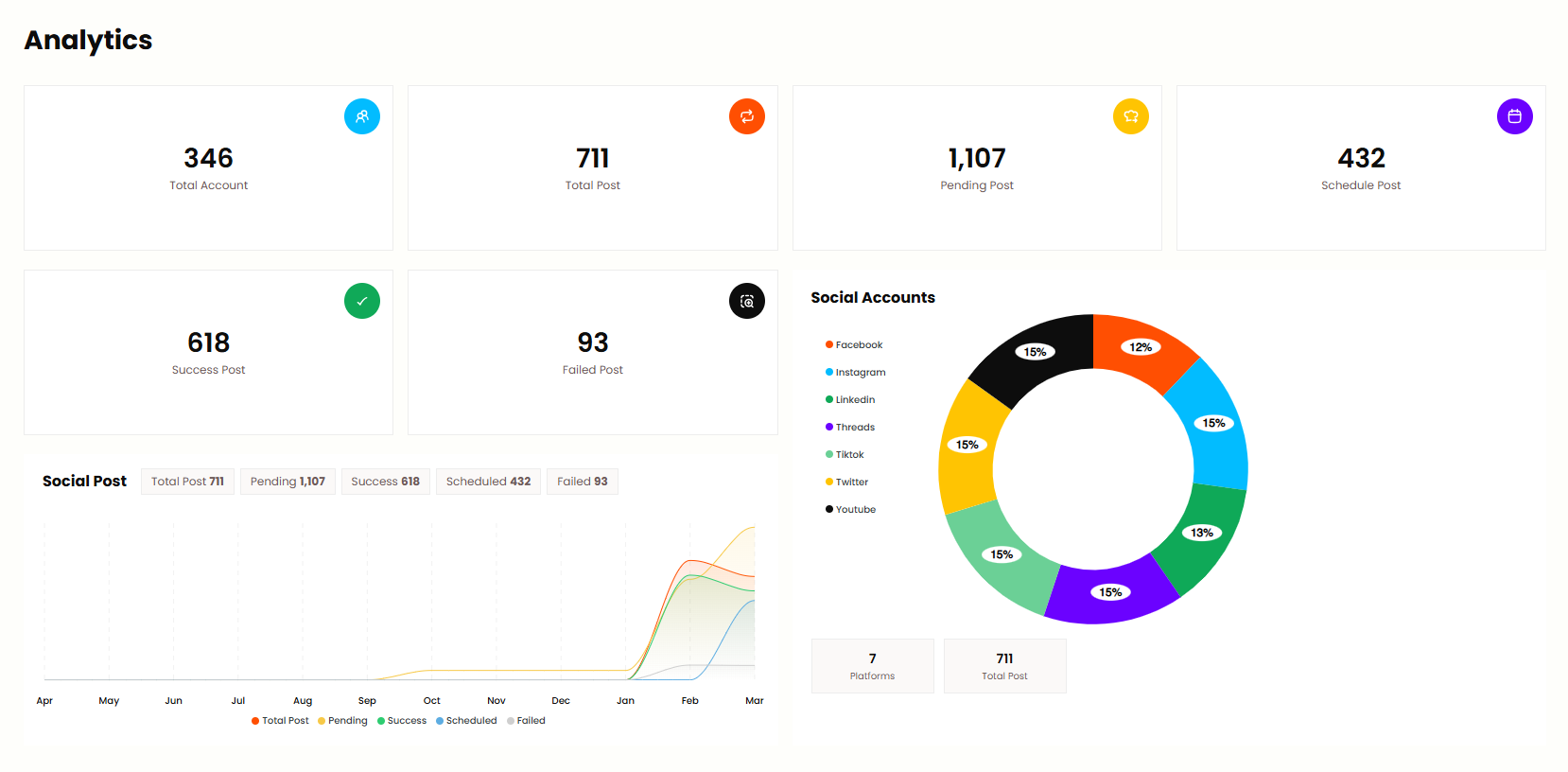Open the 711 Total Post summary box
The width and height of the screenshot is (1568, 772).
click(1004, 666)
